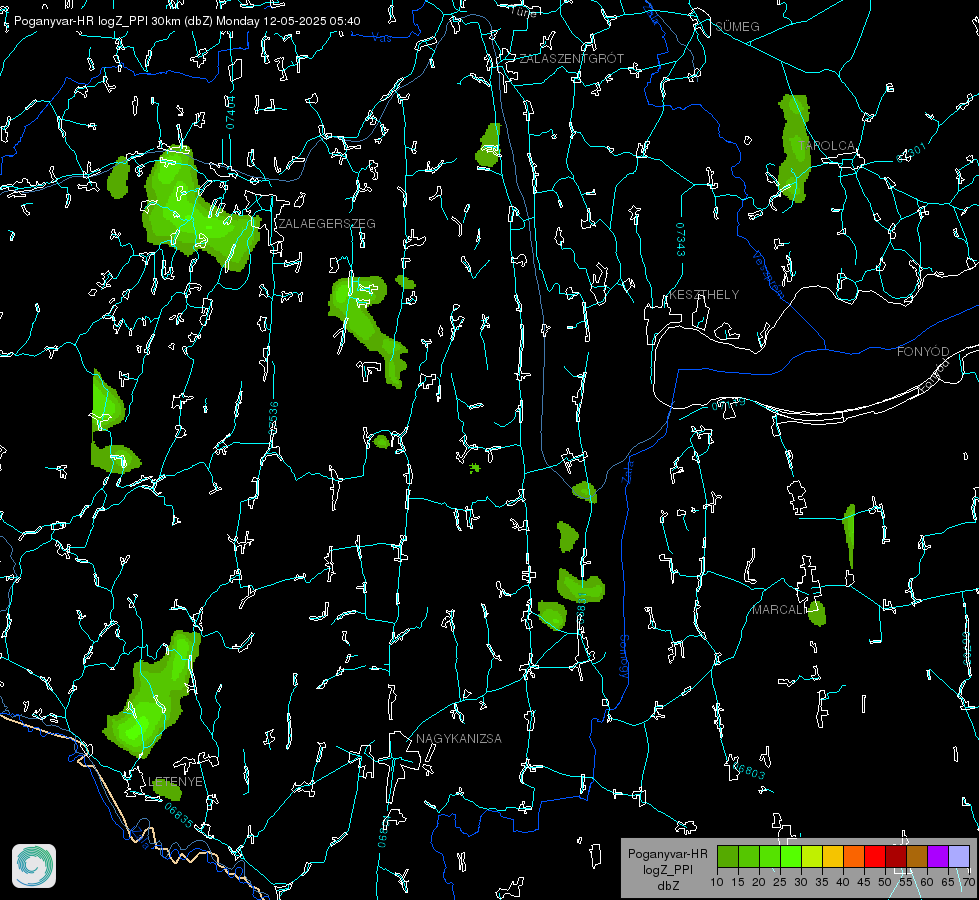Select the SÜMEG city label
This screenshot has height=900, width=979.
pyautogui.click(x=737, y=26)
